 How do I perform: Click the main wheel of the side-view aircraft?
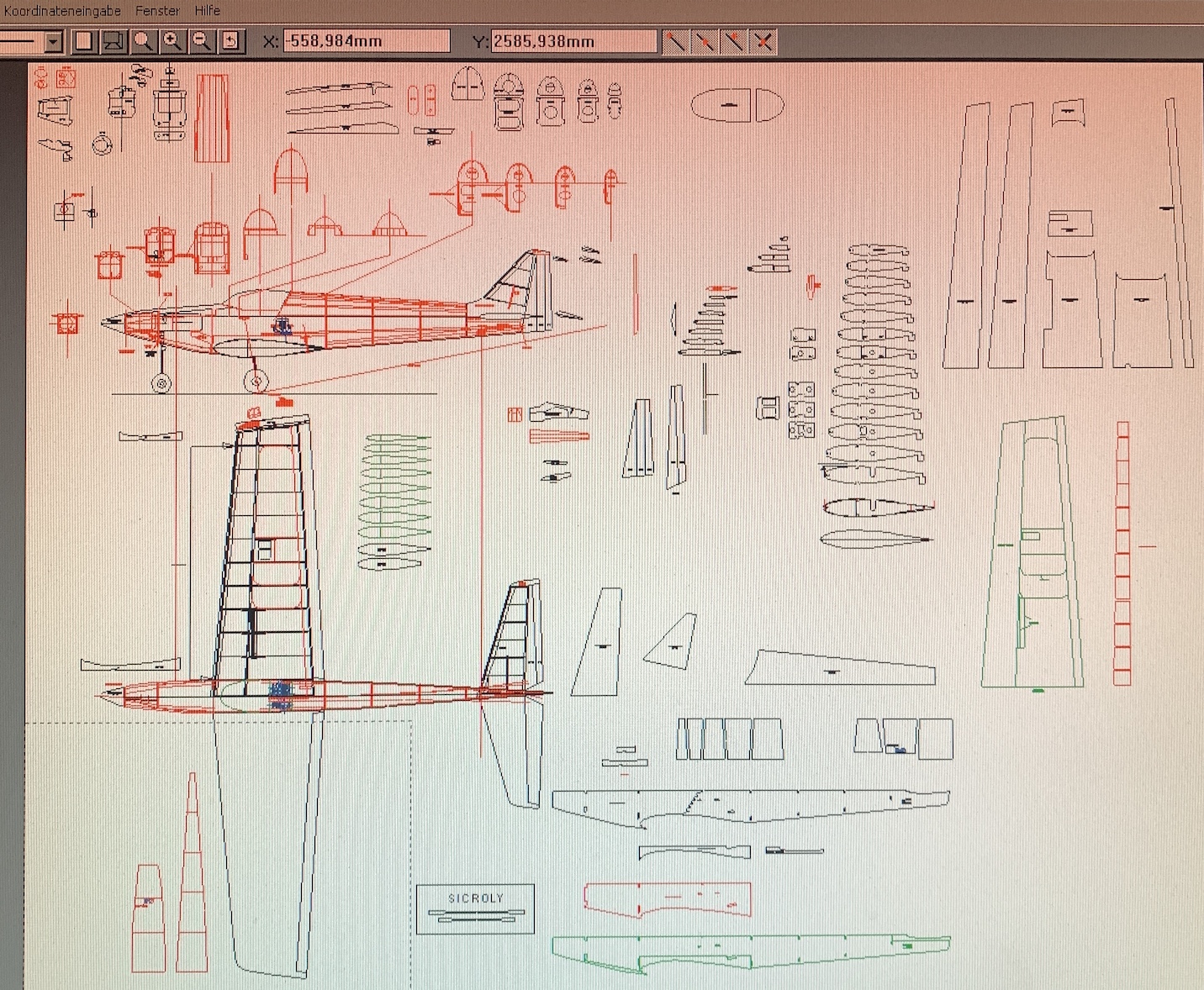coord(256,382)
